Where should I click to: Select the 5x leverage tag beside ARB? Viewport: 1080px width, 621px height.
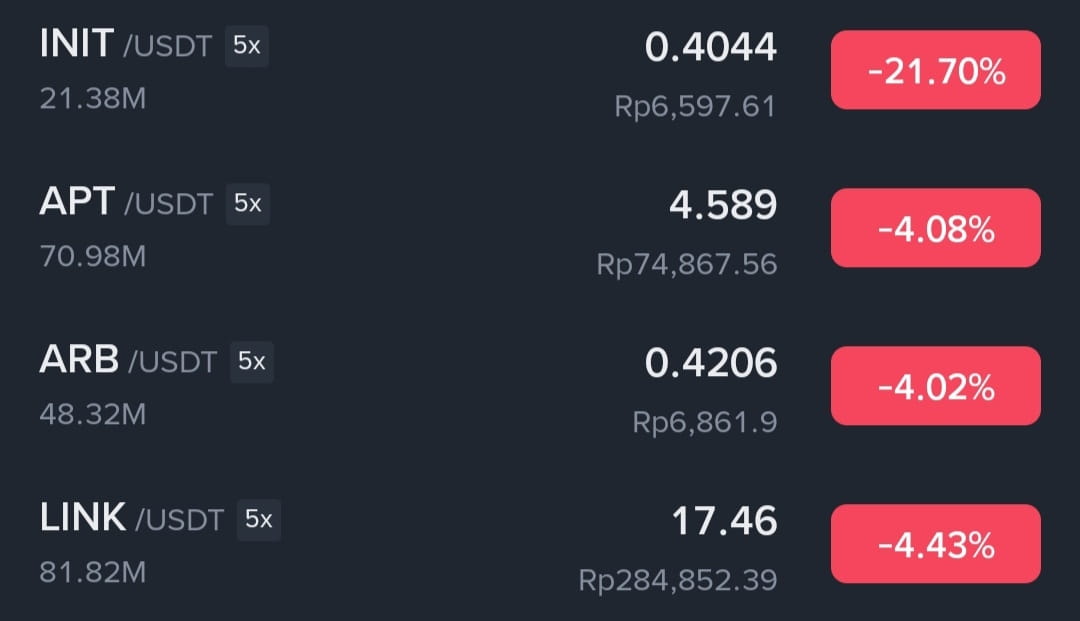251,361
